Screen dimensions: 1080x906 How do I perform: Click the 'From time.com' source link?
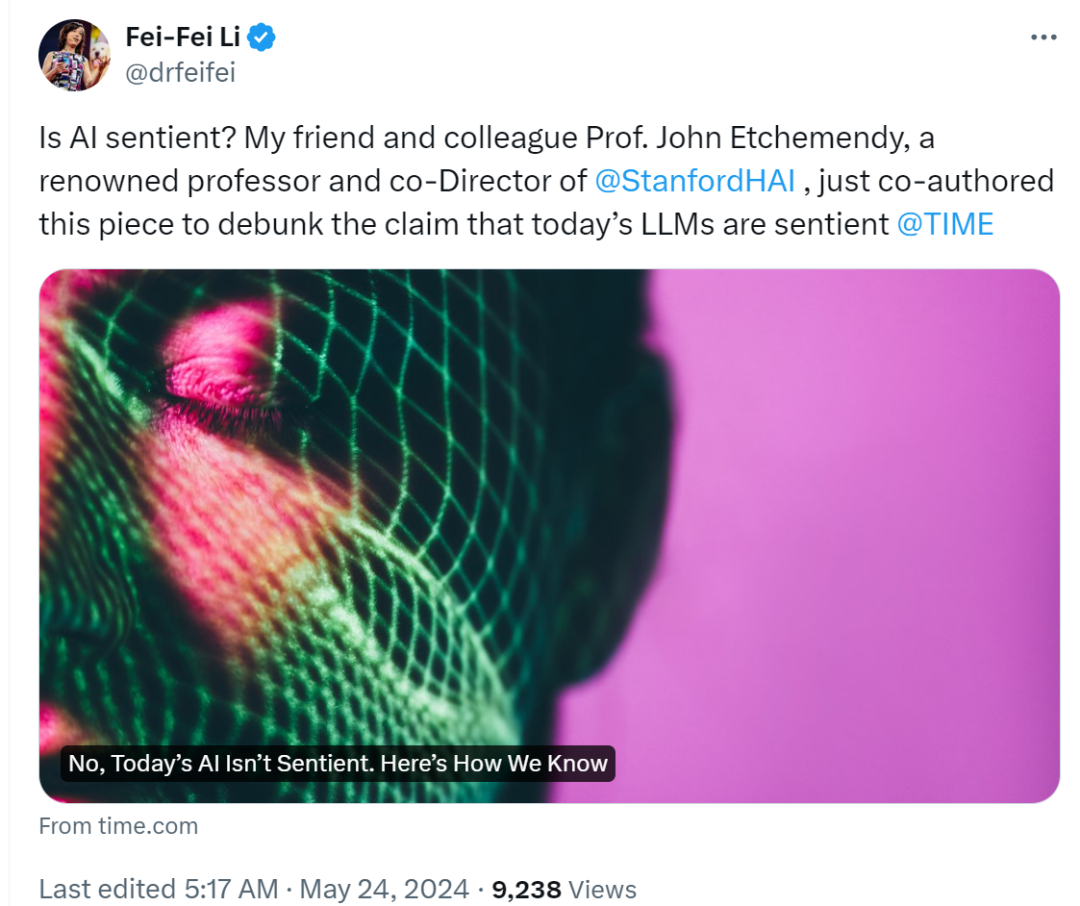pos(118,826)
